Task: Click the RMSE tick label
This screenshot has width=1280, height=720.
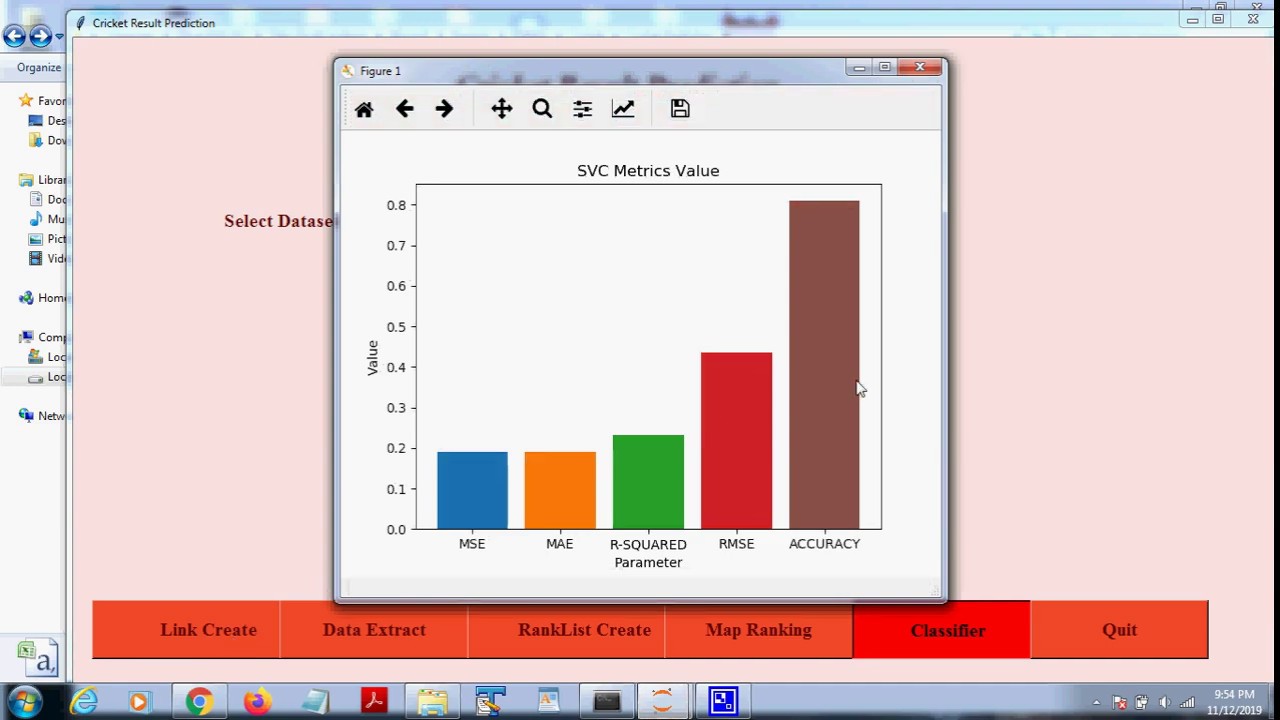Action: point(736,544)
